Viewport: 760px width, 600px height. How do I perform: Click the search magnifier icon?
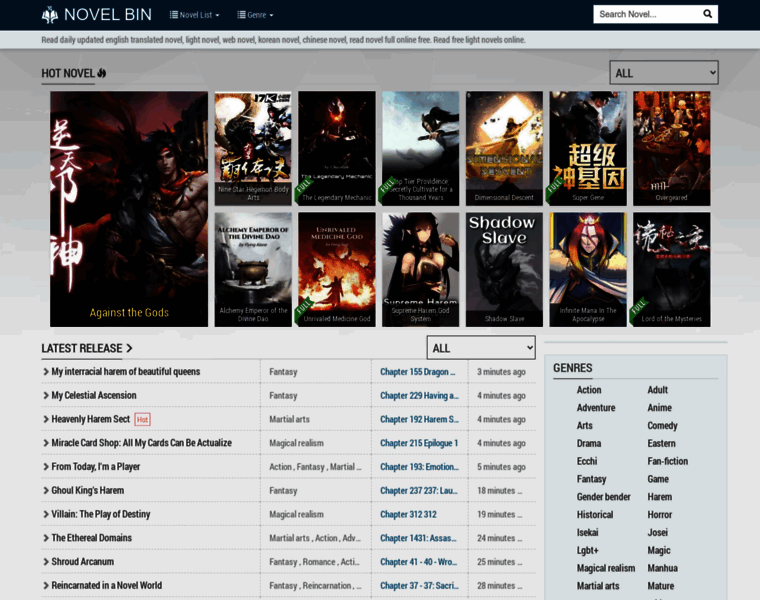pos(707,14)
